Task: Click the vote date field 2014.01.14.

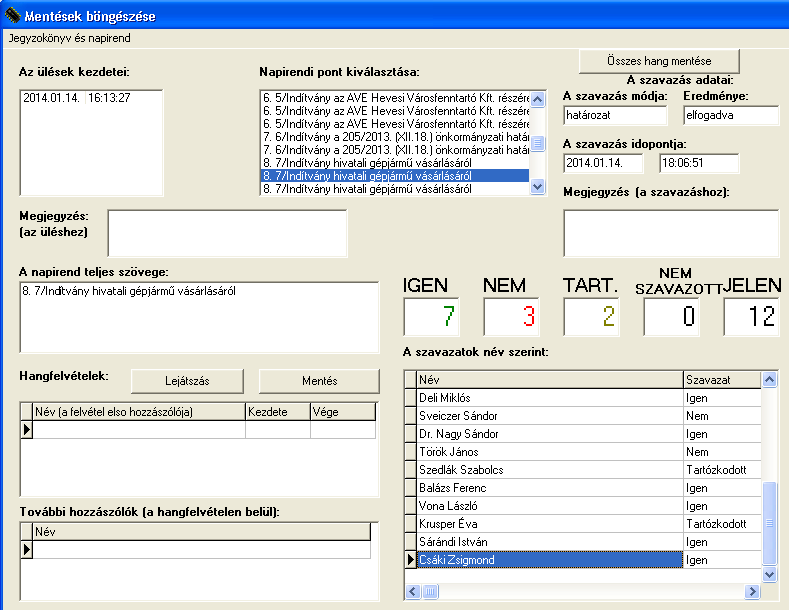Action: pos(603,163)
